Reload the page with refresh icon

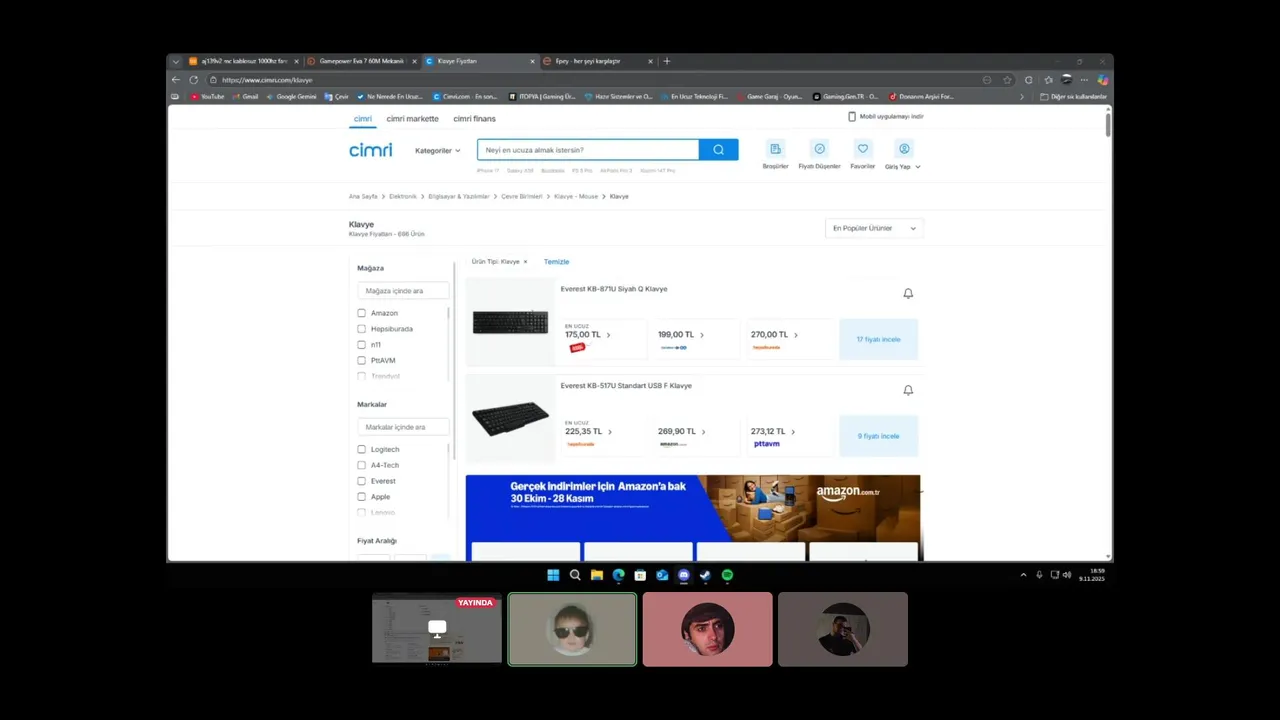point(193,80)
